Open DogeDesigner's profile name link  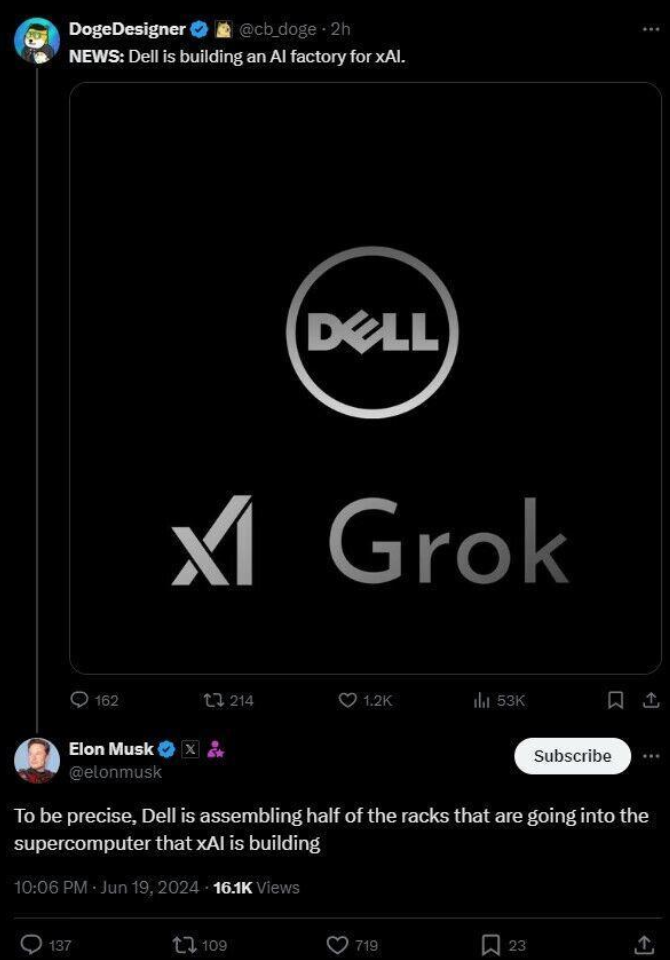(x=126, y=29)
